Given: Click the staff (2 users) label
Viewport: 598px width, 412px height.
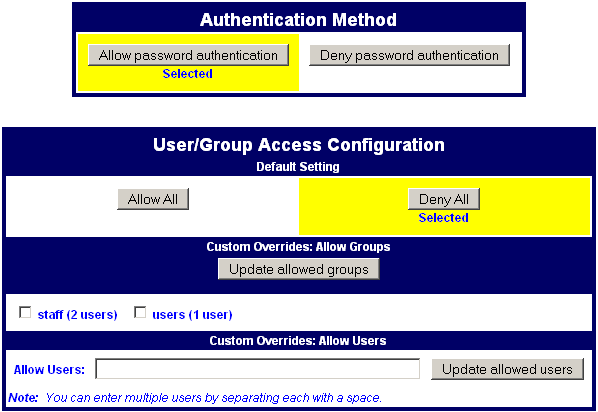Looking at the screenshot, I should click(77, 315).
